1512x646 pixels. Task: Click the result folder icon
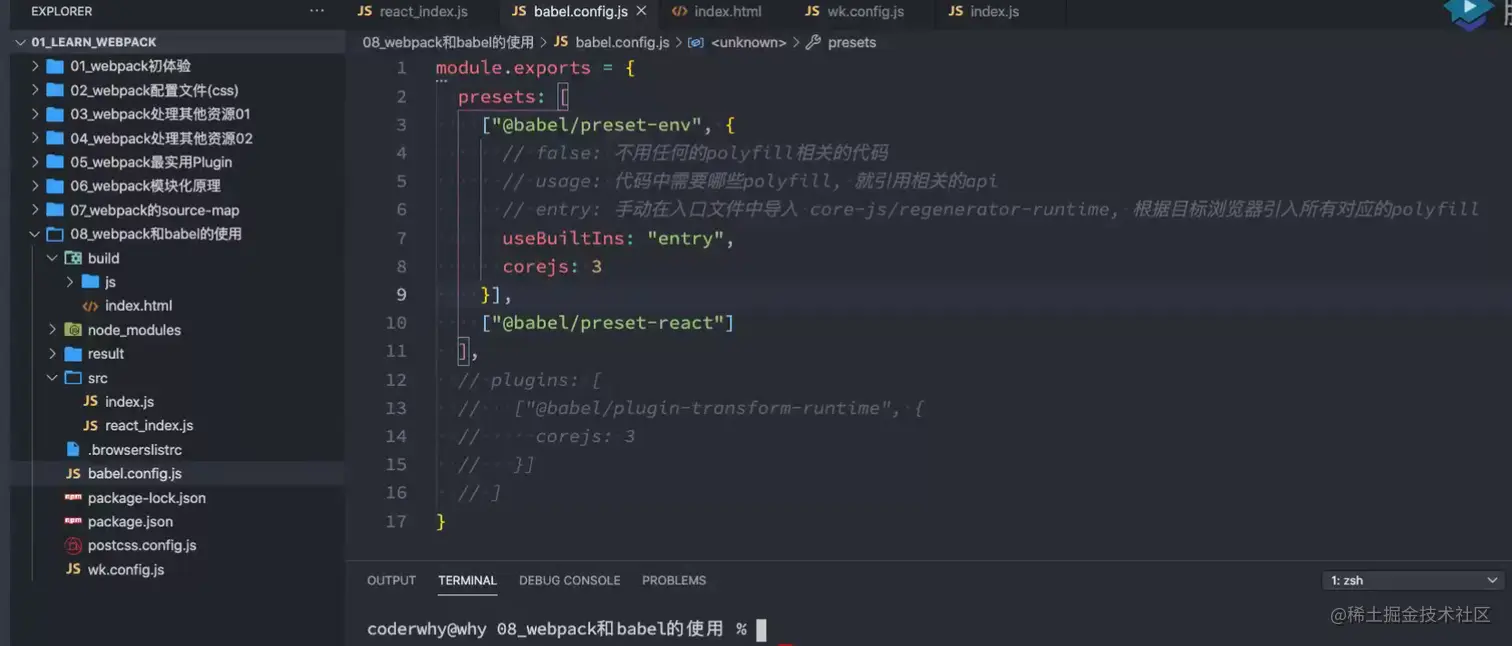click(x=72, y=354)
